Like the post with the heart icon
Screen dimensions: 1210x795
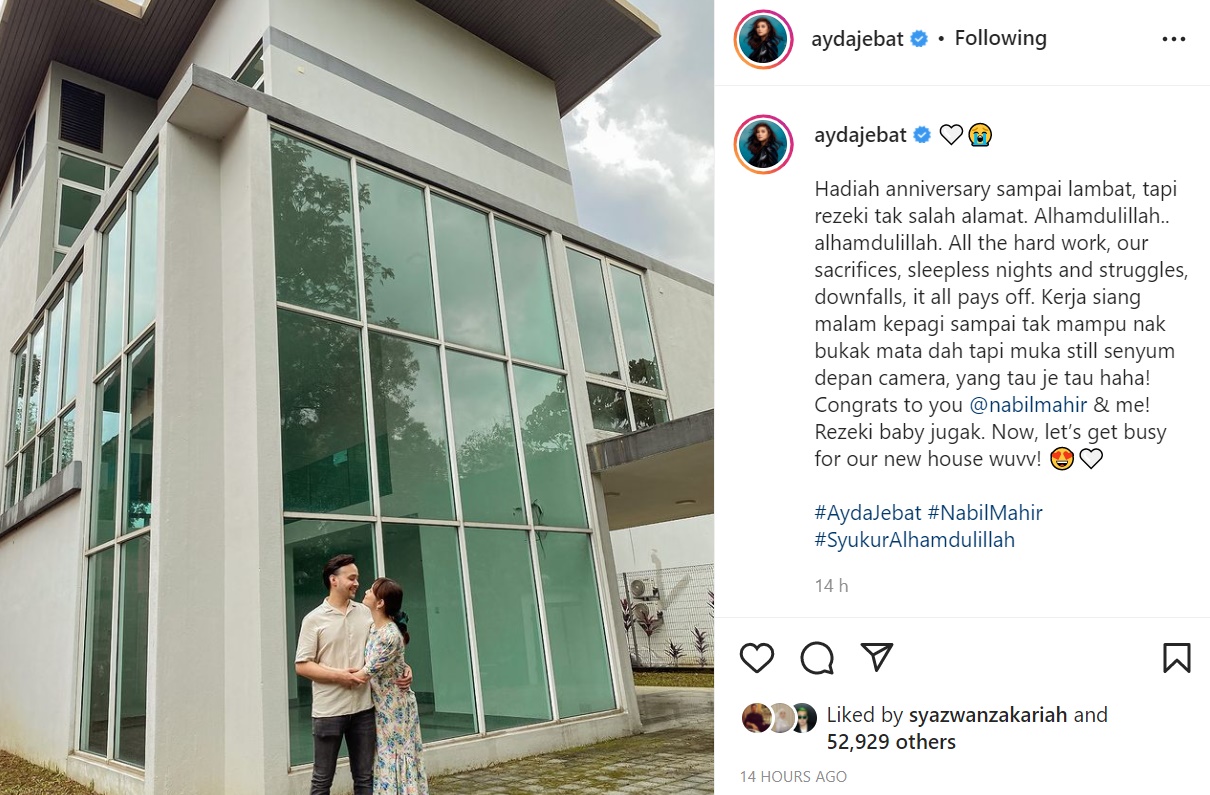757,657
